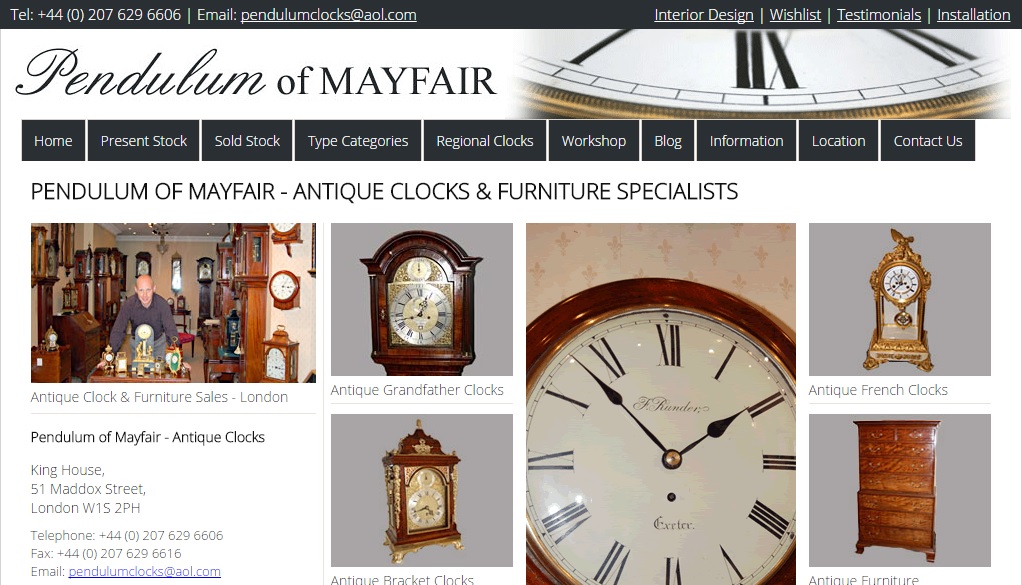1022x585 pixels.
Task: Open the Antique Furniture chest image
Action: click(x=899, y=491)
